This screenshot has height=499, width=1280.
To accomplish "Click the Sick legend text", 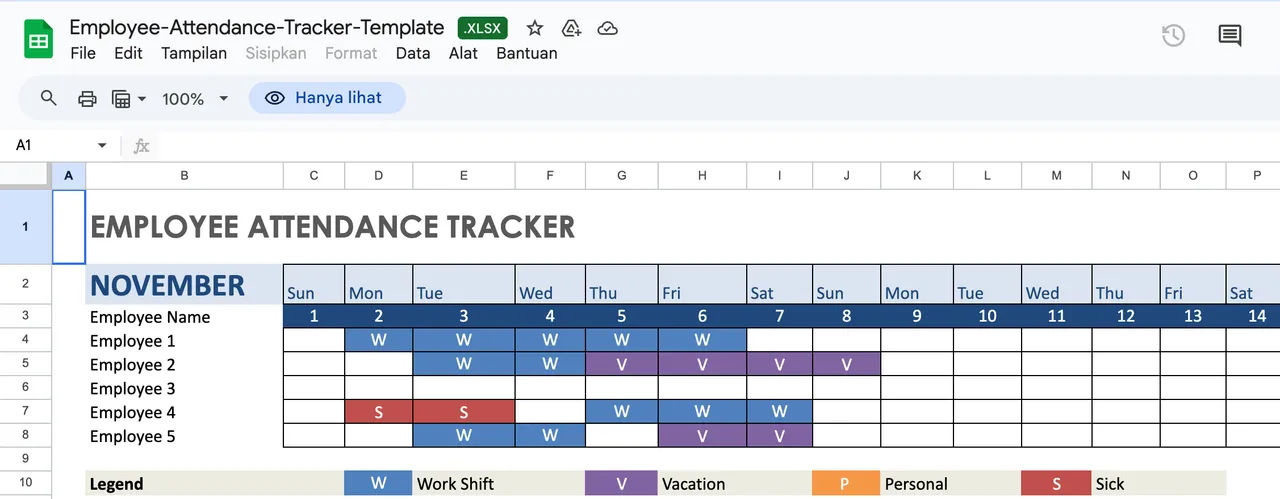I will tap(1110, 484).
